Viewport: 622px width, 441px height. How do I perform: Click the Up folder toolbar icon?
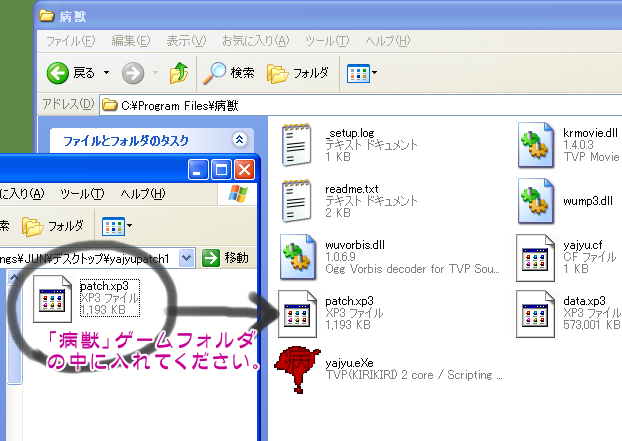[179, 73]
